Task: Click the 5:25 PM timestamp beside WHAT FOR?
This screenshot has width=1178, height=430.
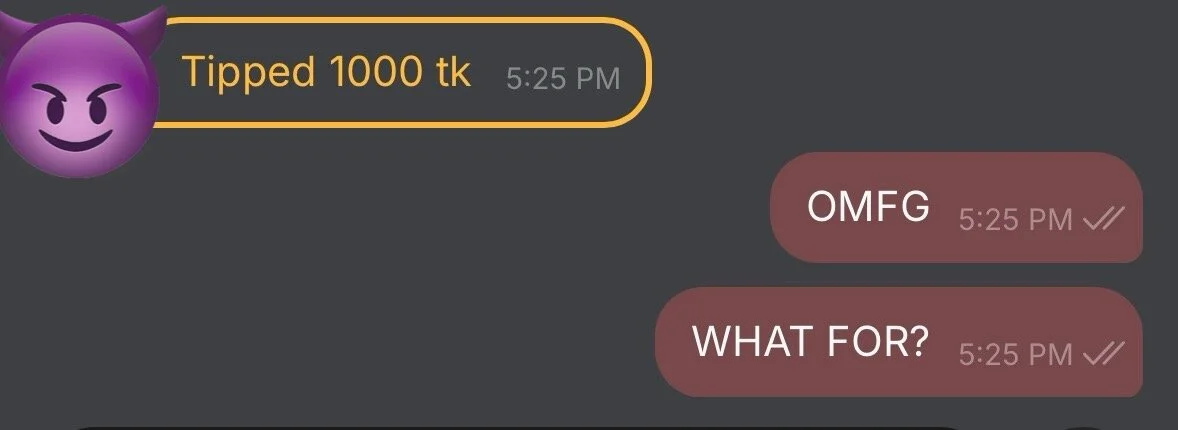Action: click(1015, 354)
